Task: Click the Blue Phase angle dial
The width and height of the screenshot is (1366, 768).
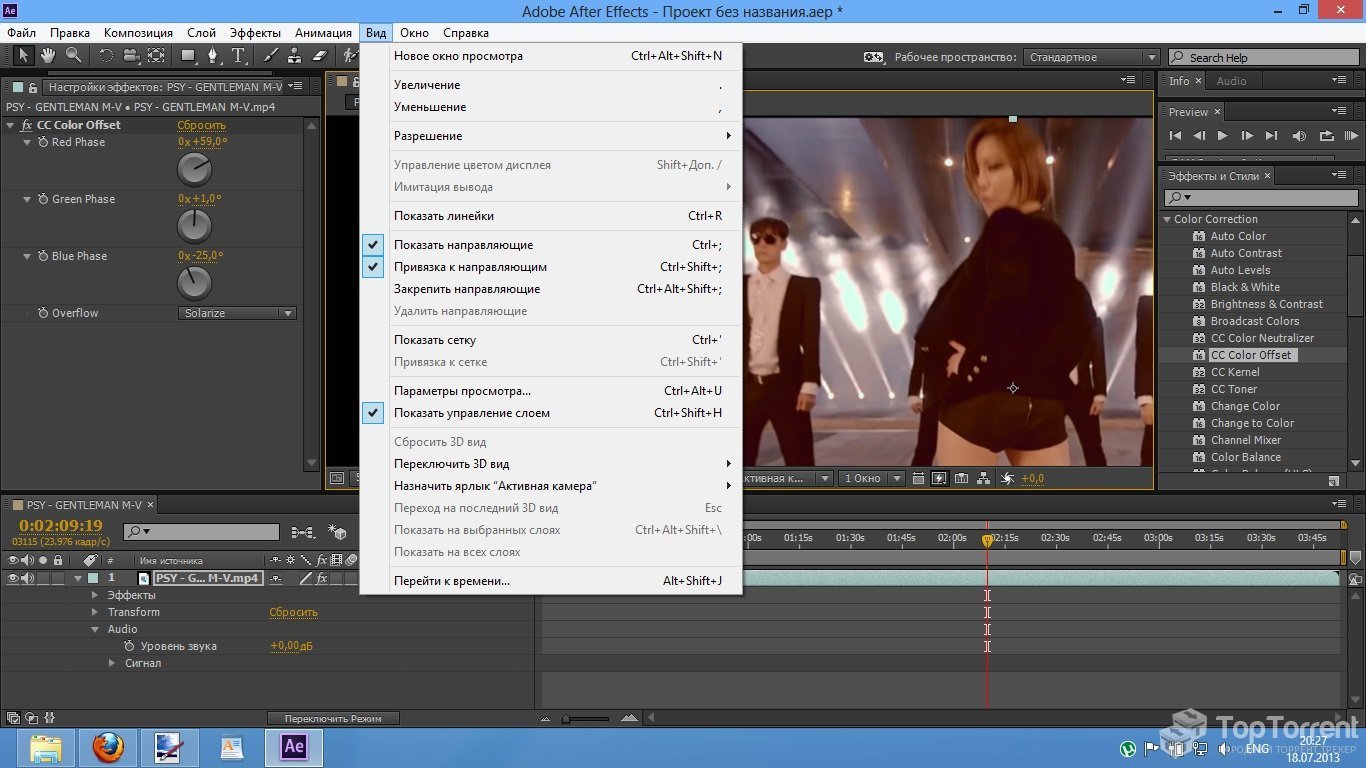Action: 194,284
